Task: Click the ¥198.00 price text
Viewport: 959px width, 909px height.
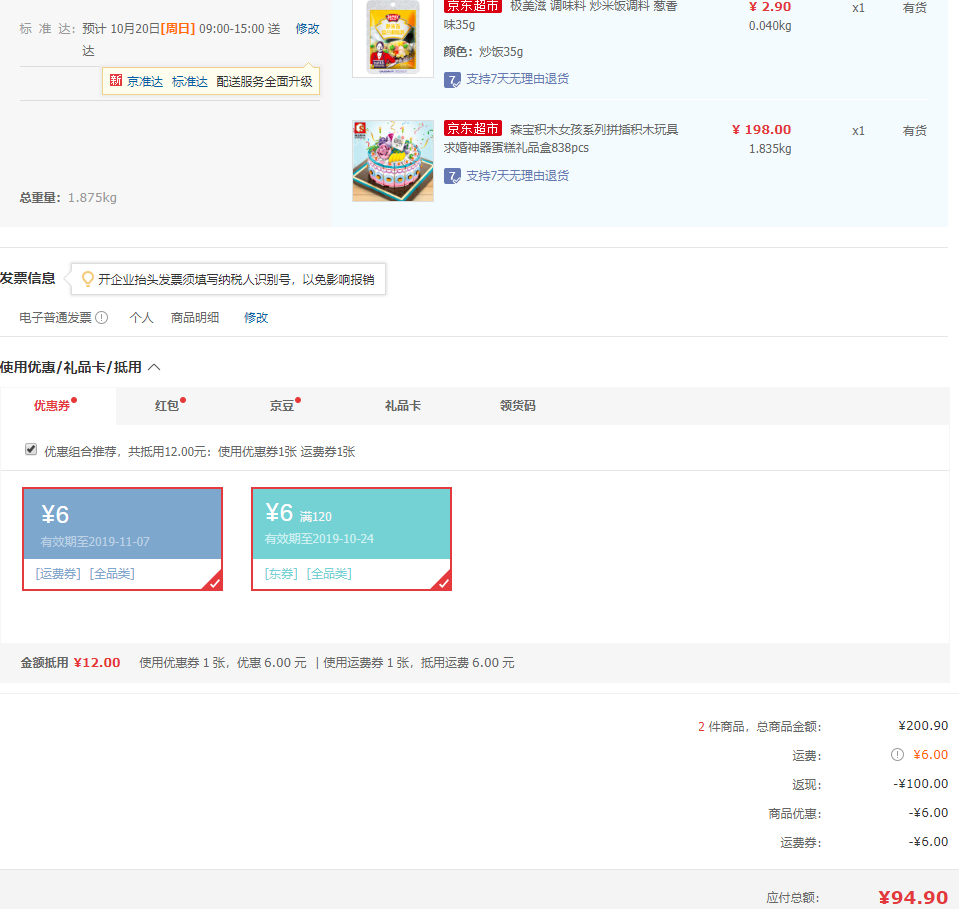Action: tap(761, 130)
